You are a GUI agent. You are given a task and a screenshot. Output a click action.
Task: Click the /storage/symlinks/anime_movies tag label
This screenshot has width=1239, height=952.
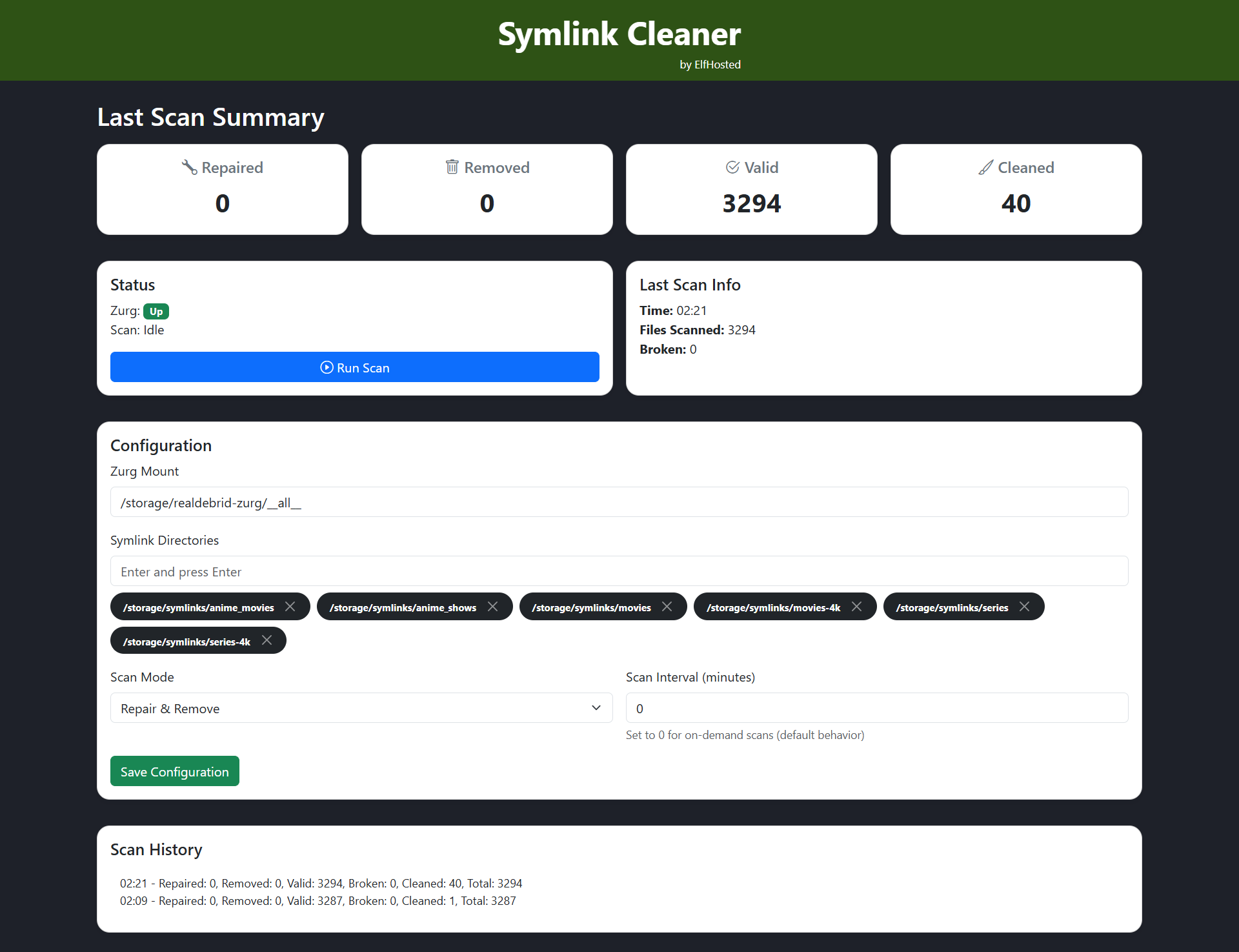pos(199,607)
